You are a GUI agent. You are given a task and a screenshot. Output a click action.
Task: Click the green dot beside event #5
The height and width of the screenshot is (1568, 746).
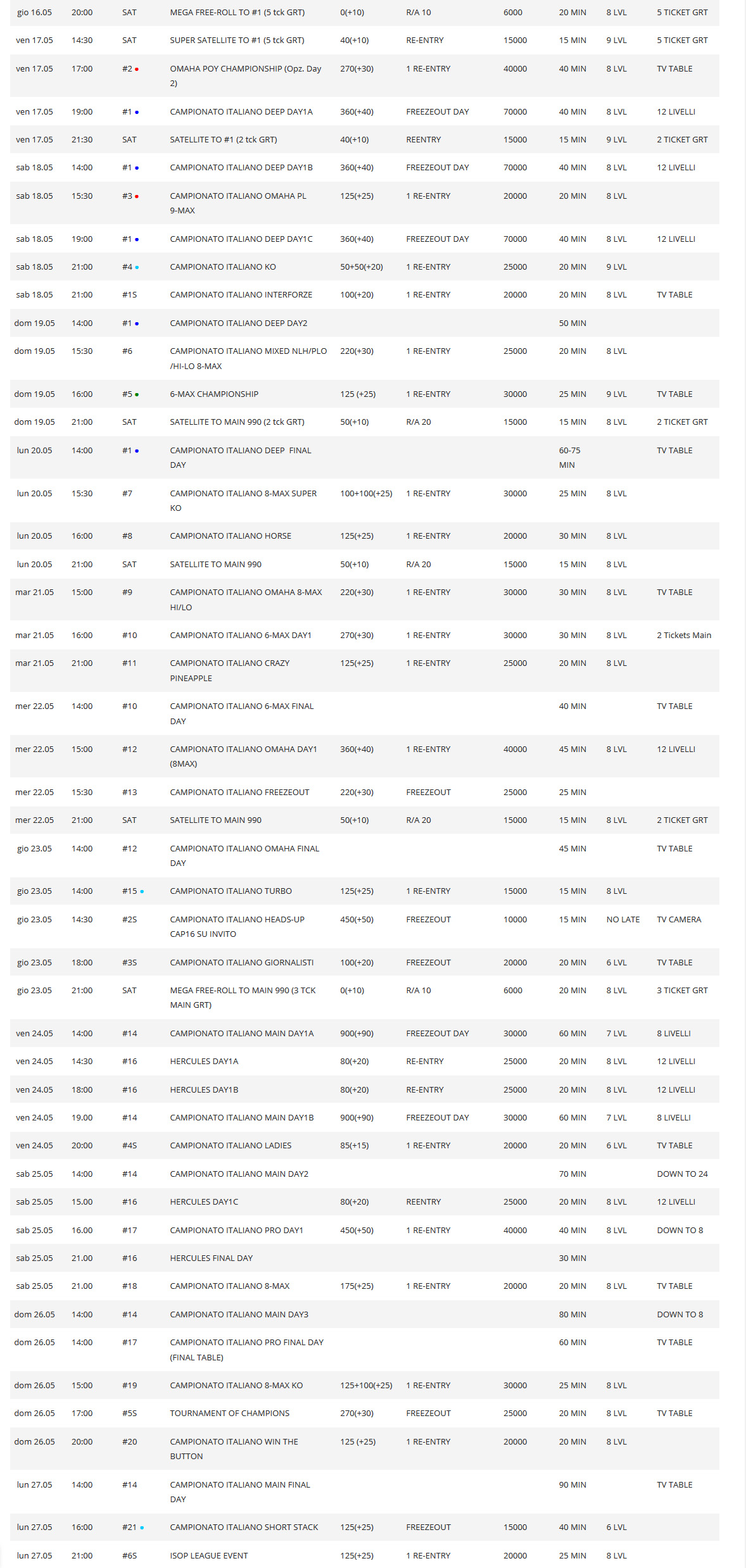pos(137,394)
